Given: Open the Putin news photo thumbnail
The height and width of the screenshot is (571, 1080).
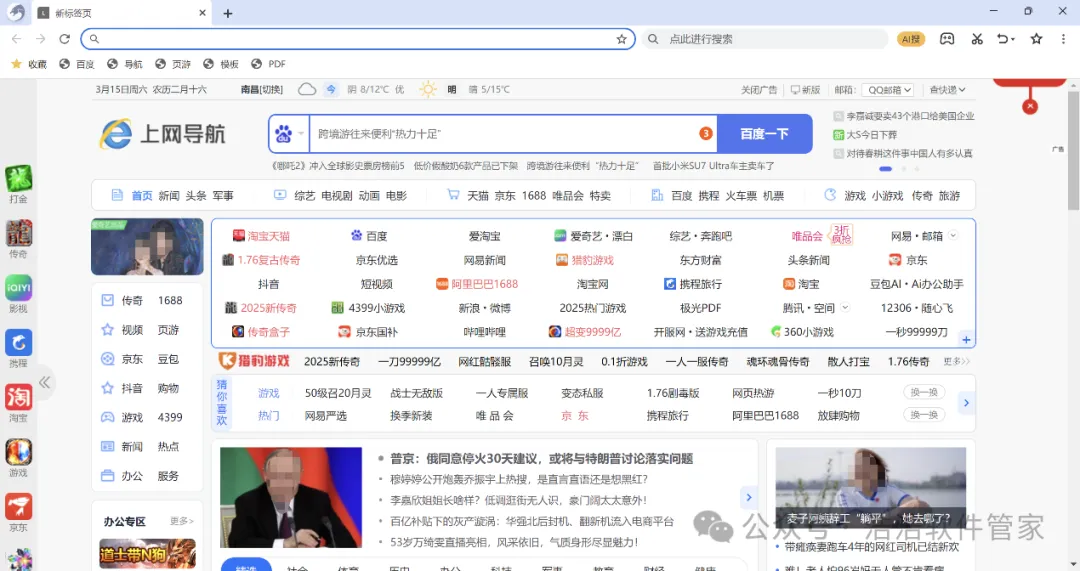Looking at the screenshot, I should coord(291,497).
